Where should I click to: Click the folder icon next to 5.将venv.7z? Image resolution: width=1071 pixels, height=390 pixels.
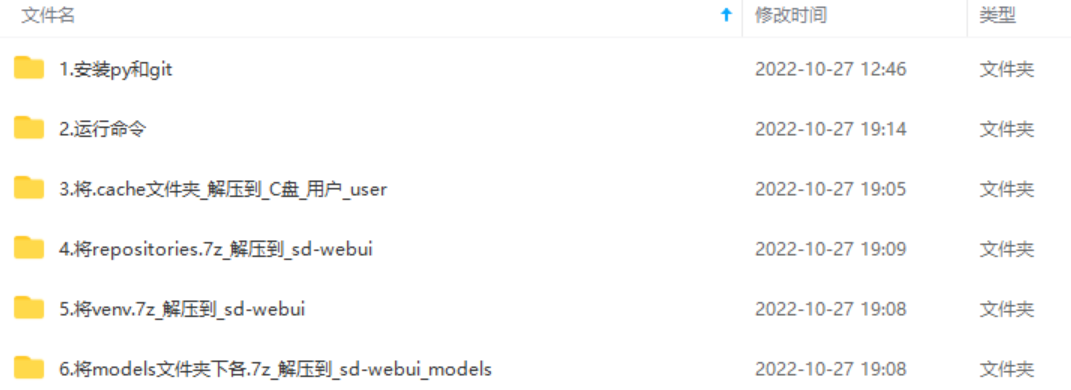point(29,309)
